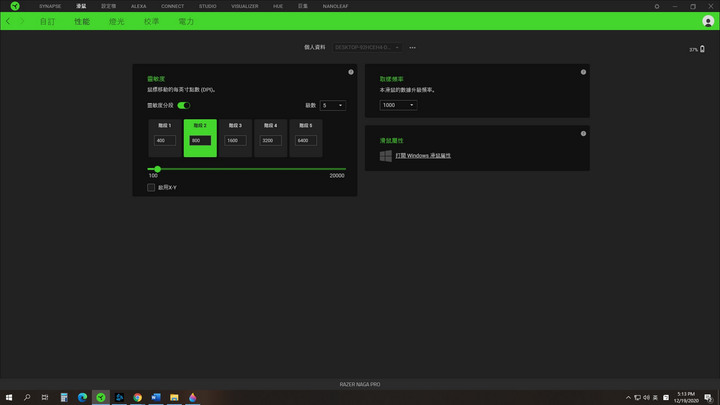720x405 pixels.
Task: Switch to the CONNECT tab
Action: point(172,6)
